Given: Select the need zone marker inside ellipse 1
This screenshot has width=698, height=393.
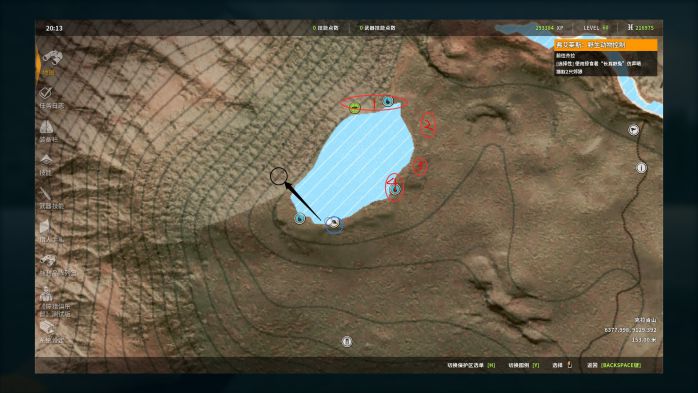Looking at the screenshot, I should pyautogui.click(x=388, y=102).
